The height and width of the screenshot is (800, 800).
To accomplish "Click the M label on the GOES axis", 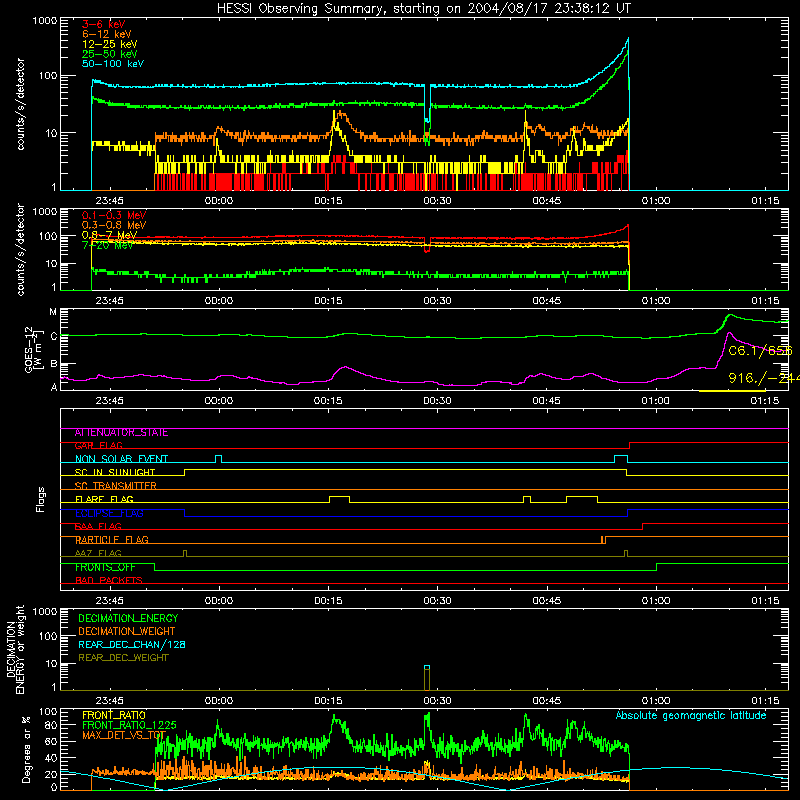I will pyautogui.click(x=53, y=312).
